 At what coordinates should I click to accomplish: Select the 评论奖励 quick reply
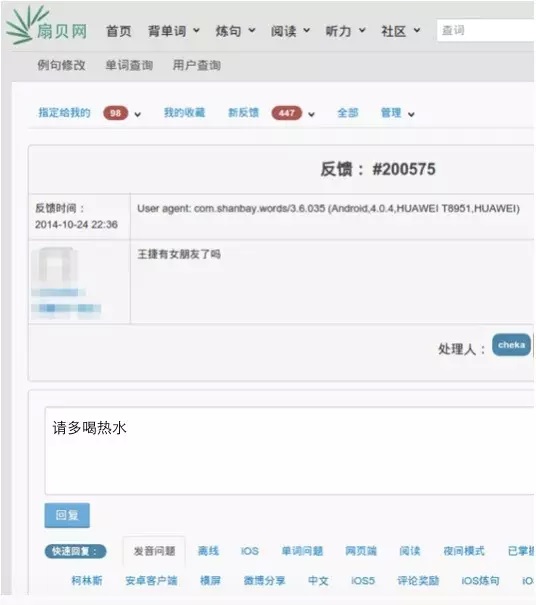pyautogui.click(x=418, y=581)
